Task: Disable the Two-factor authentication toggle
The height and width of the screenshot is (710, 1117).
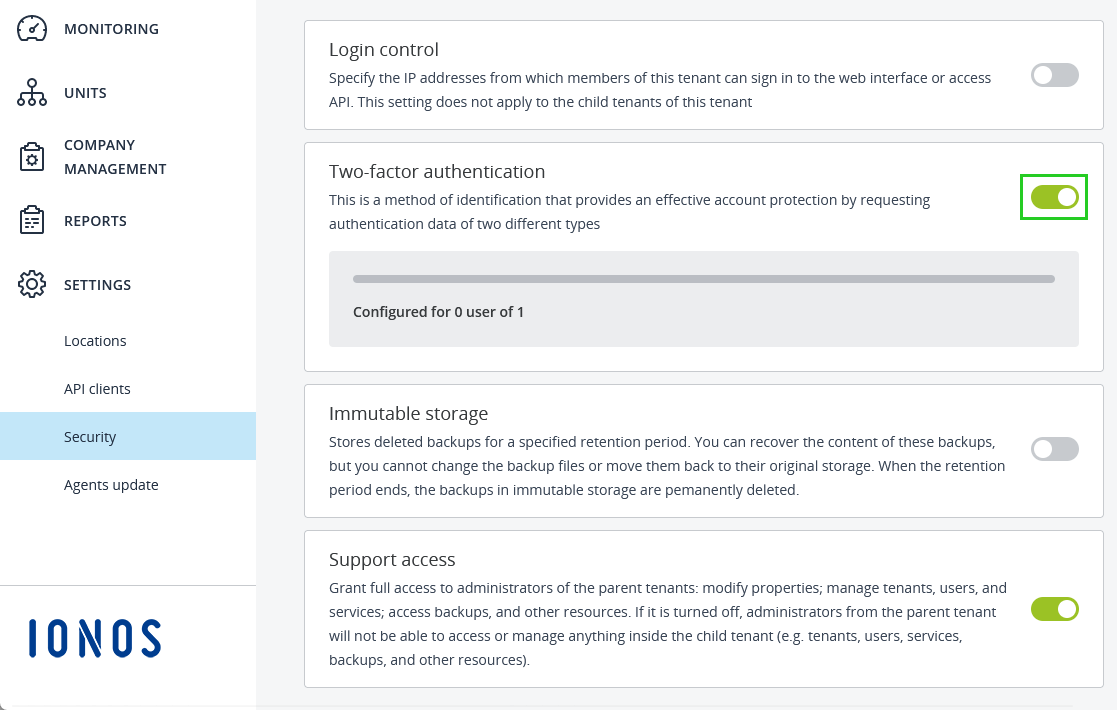Action: [1054, 197]
